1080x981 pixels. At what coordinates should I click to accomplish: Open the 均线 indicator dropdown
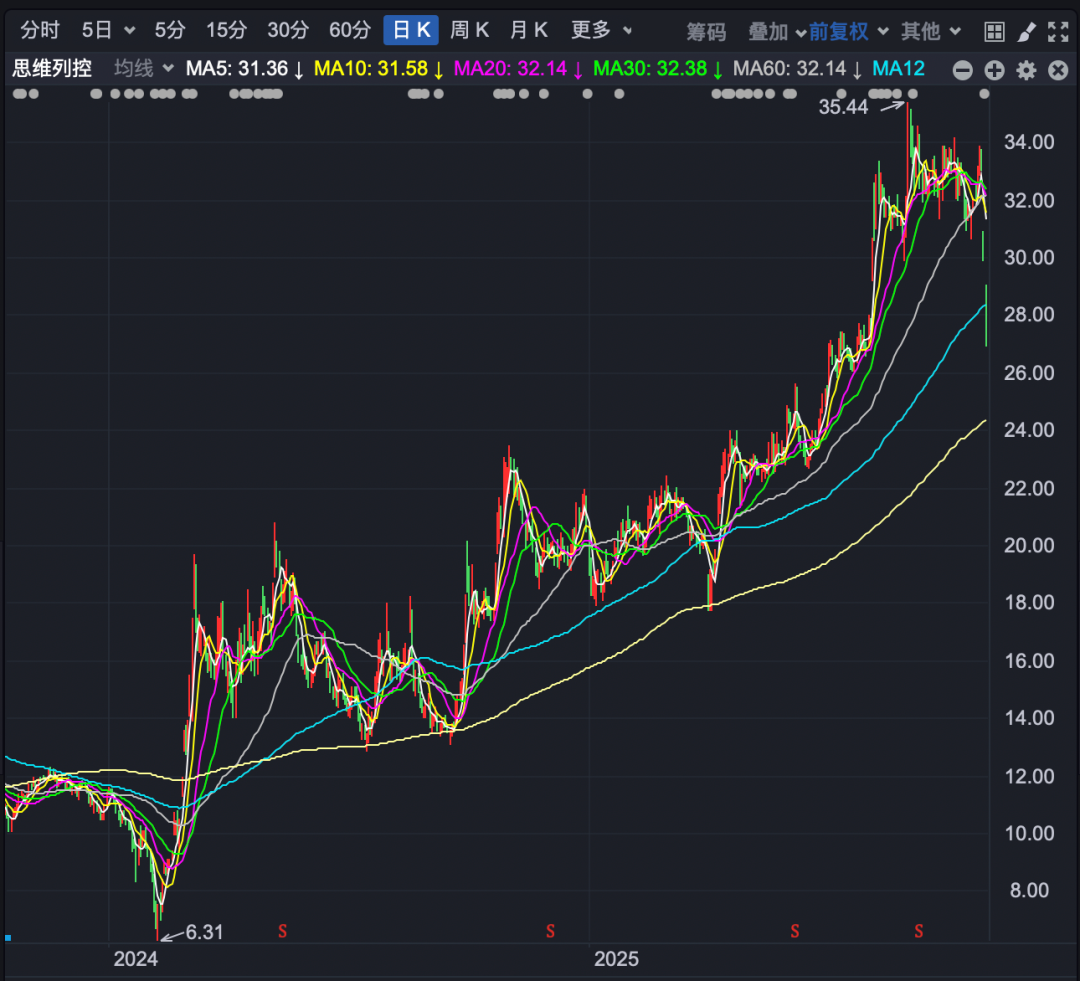point(143,69)
